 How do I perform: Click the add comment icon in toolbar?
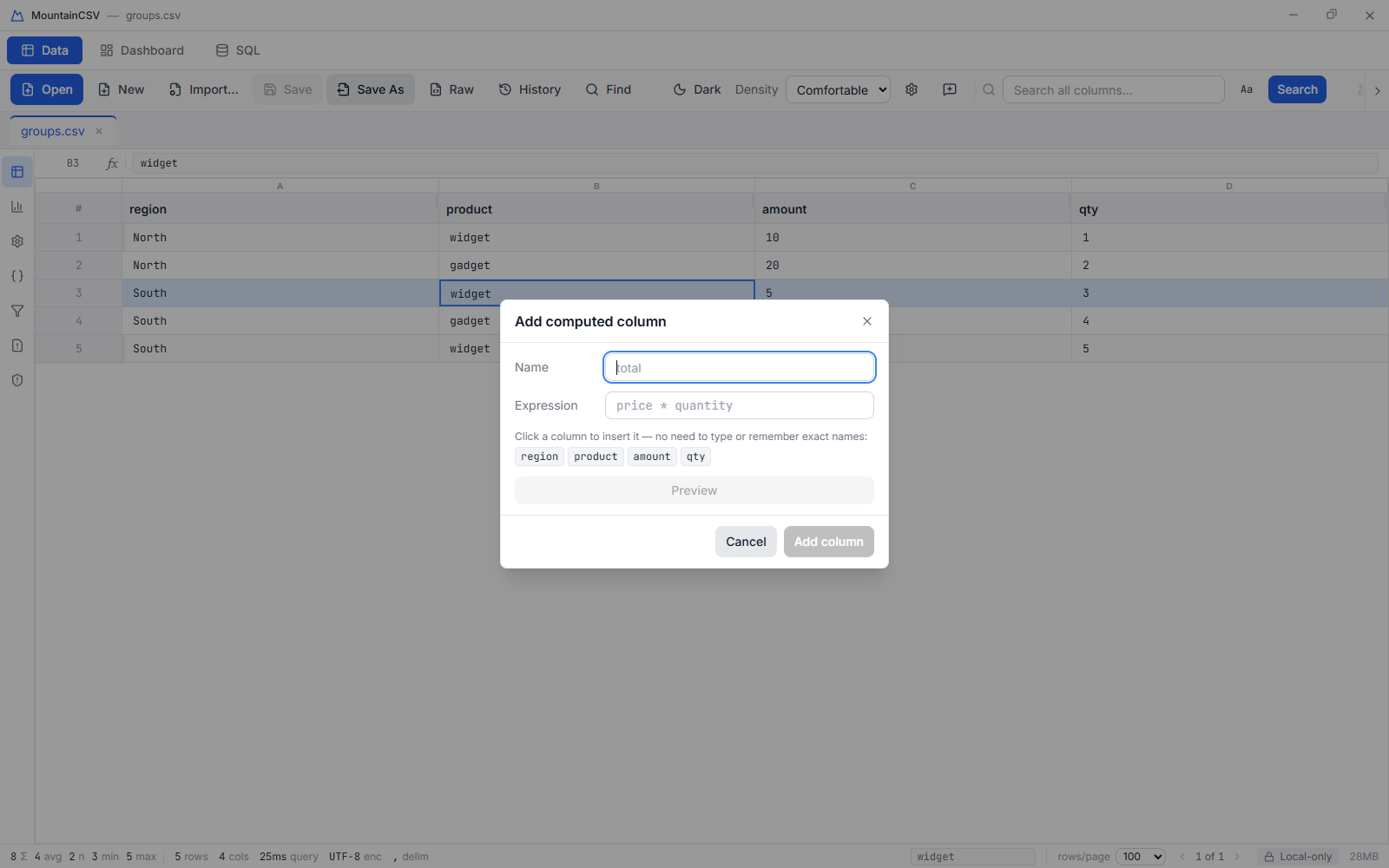(x=950, y=89)
